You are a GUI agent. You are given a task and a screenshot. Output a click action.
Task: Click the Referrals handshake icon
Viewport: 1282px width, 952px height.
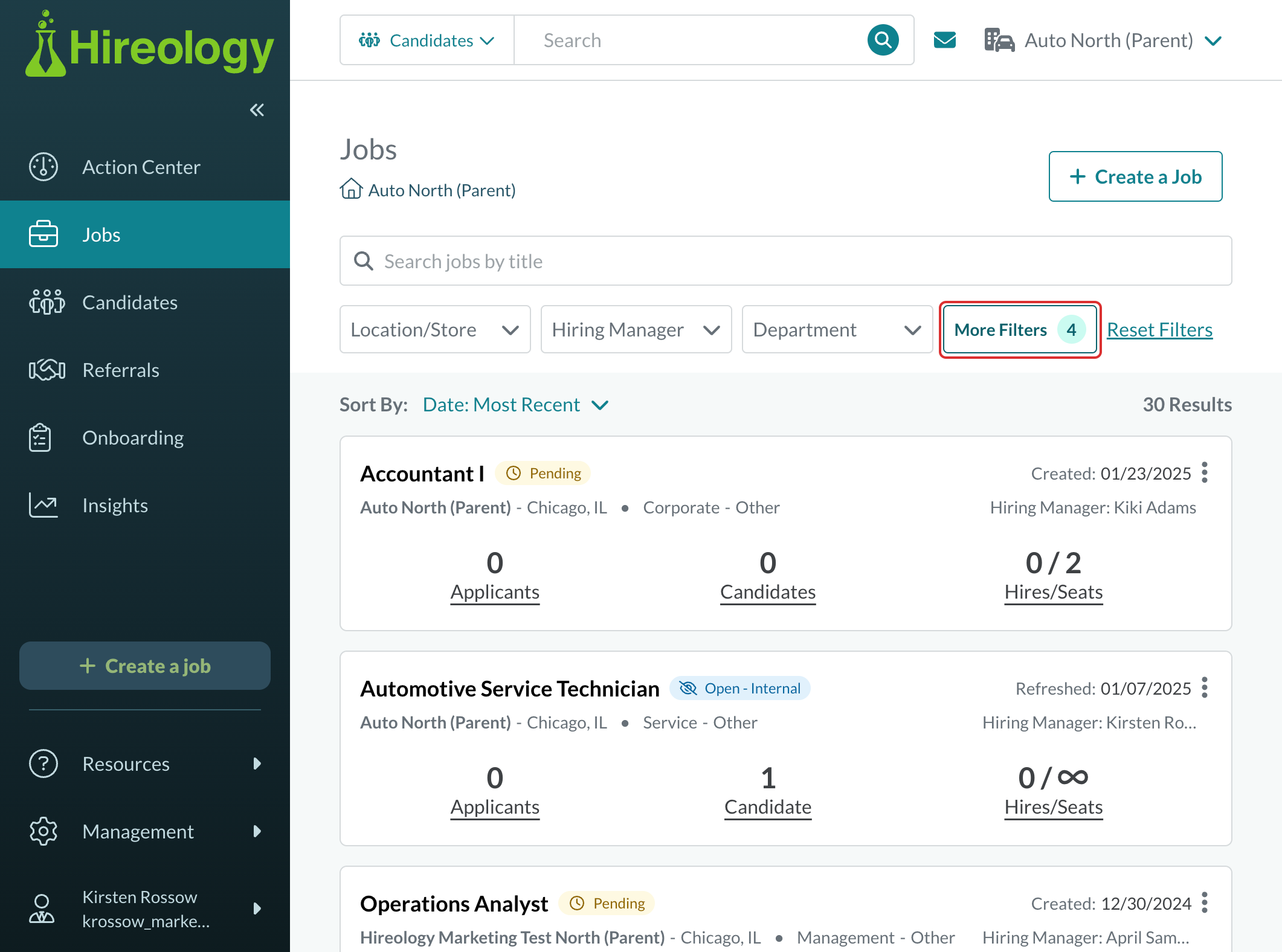pyautogui.click(x=47, y=370)
